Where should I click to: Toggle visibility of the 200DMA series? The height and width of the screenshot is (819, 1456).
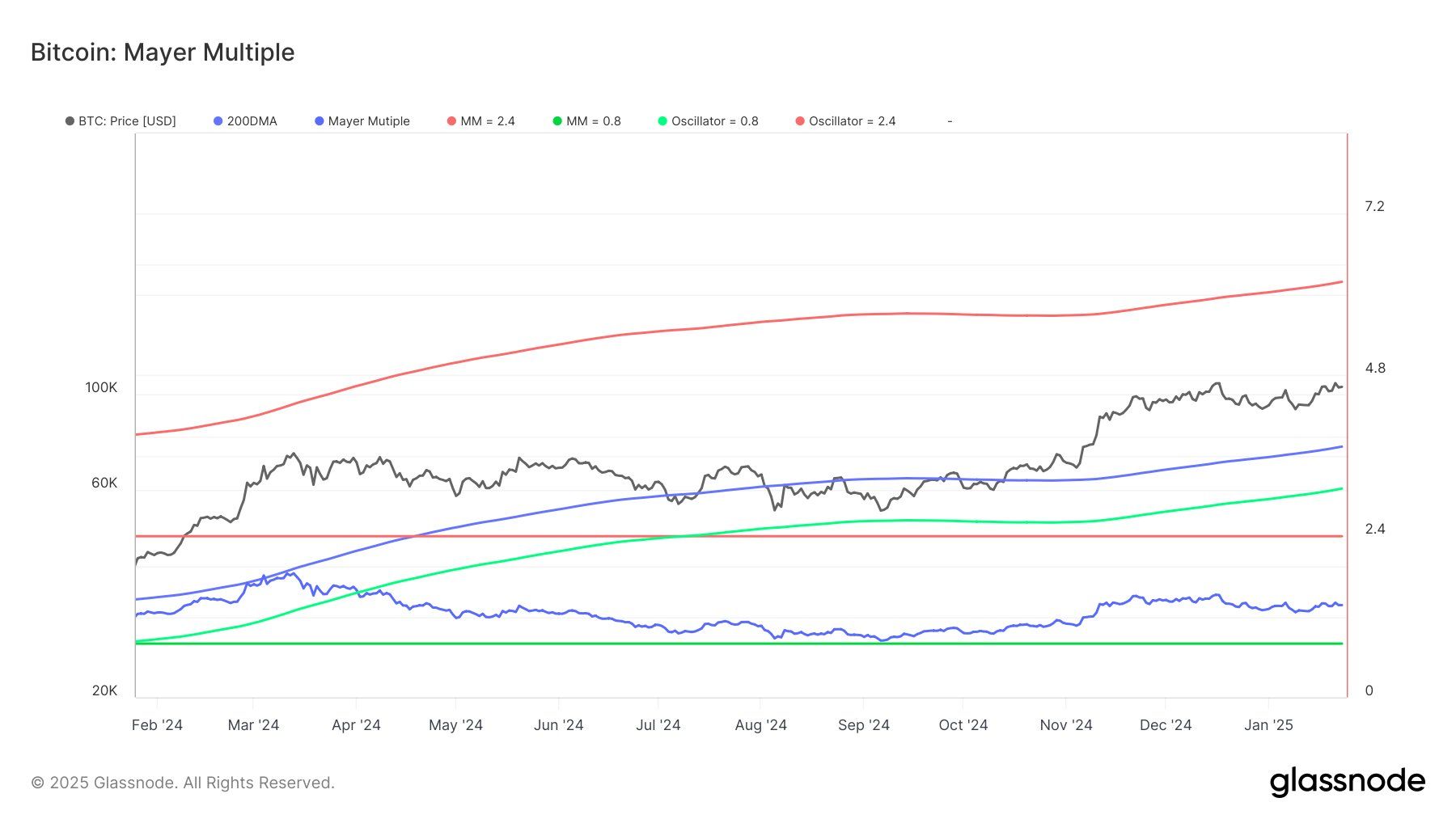pyautogui.click(x=252, y=120)
